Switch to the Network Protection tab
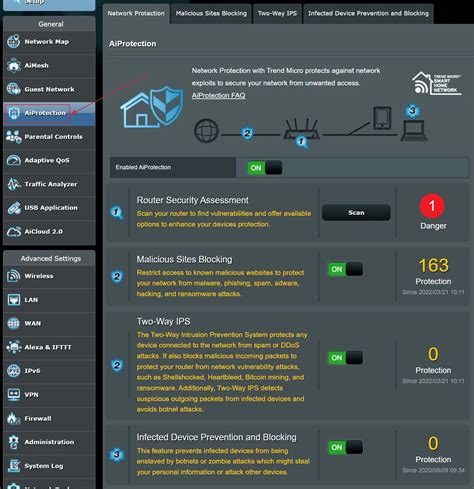The width and height of the screenshot is (474, 489). tap(136, 13)
